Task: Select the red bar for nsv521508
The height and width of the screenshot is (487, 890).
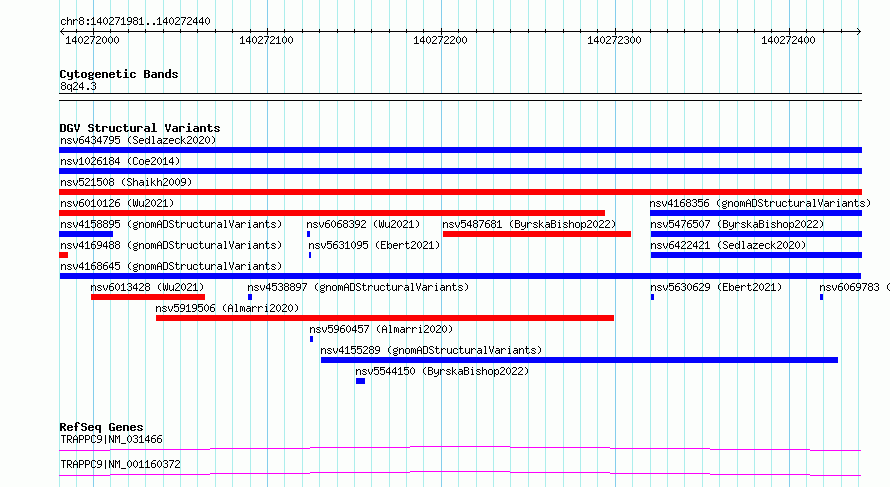Action: click(460, 192)
